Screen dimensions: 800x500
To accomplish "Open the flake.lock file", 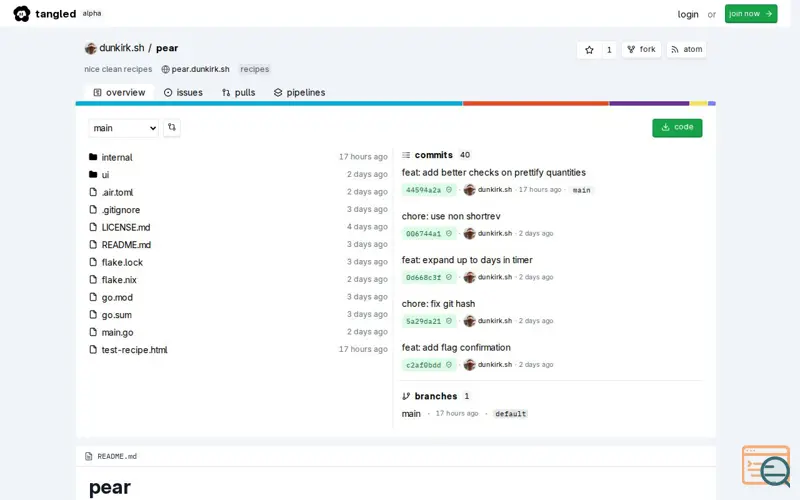I will [122, 262].
